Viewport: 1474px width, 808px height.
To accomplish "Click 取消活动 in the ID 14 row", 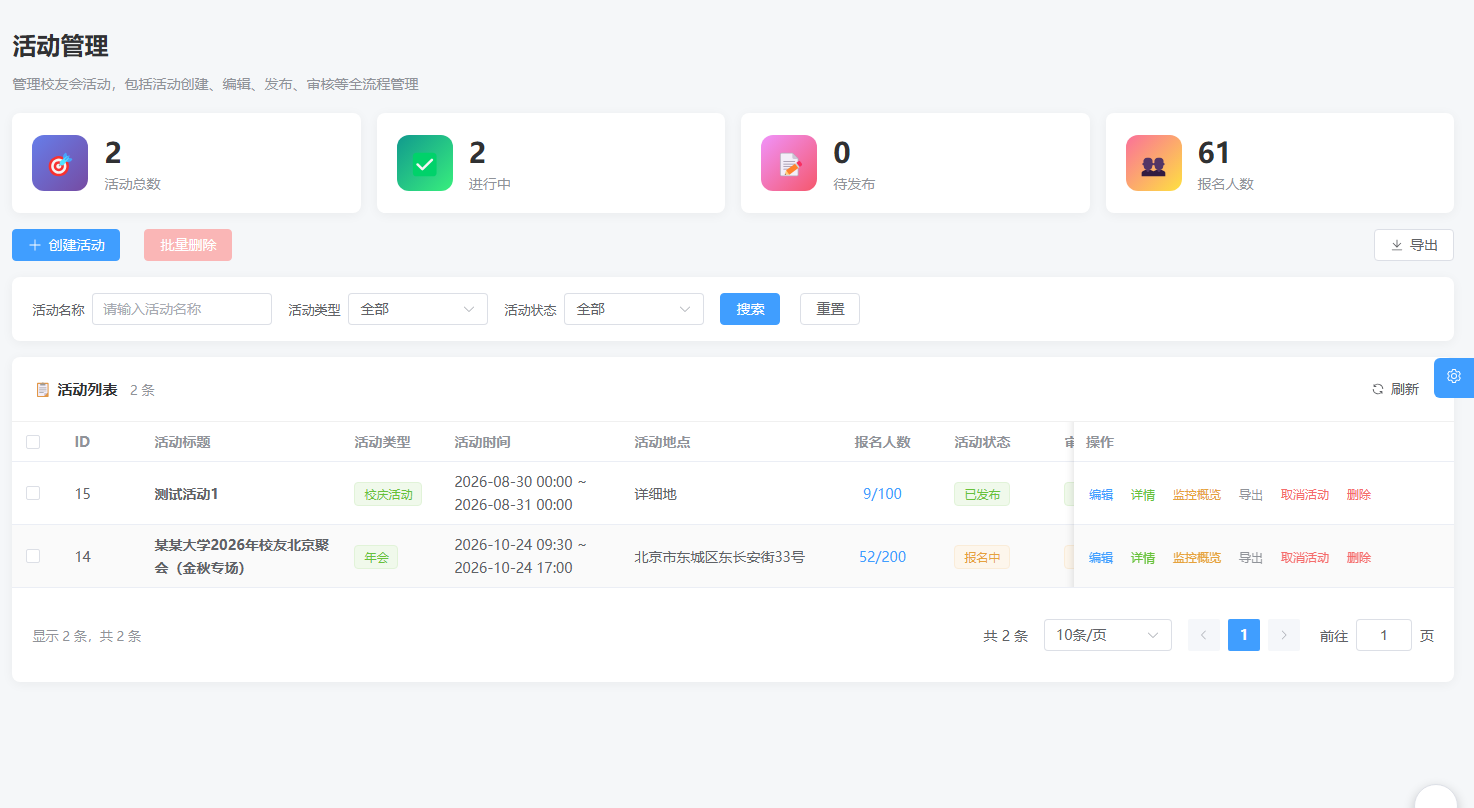I will pos(1305,558).
